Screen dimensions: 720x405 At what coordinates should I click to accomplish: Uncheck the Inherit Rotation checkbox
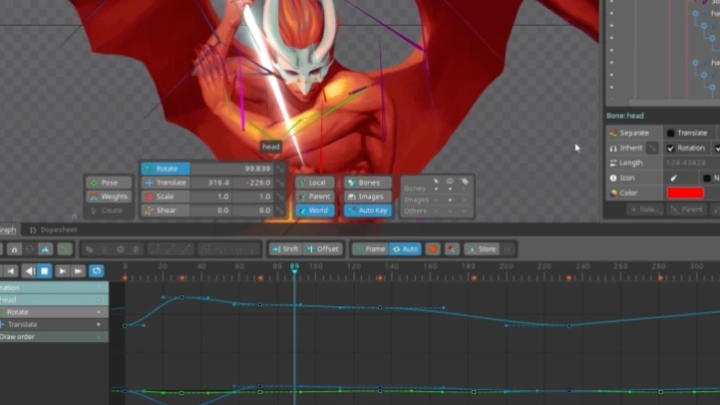pyautogui.click(x=670, y=148)
